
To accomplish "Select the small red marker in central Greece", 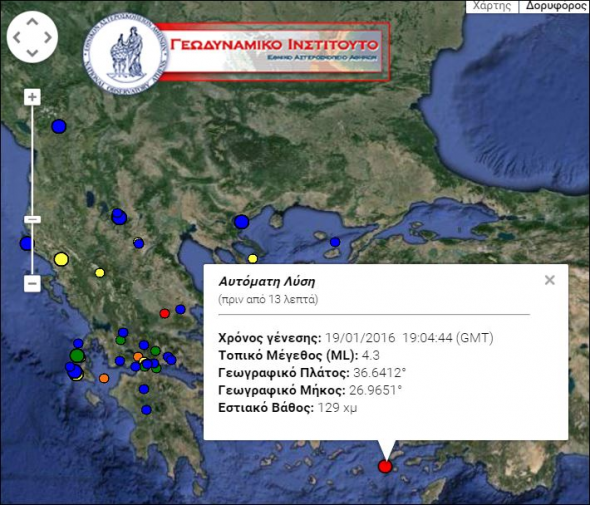I will click(164, 313).
